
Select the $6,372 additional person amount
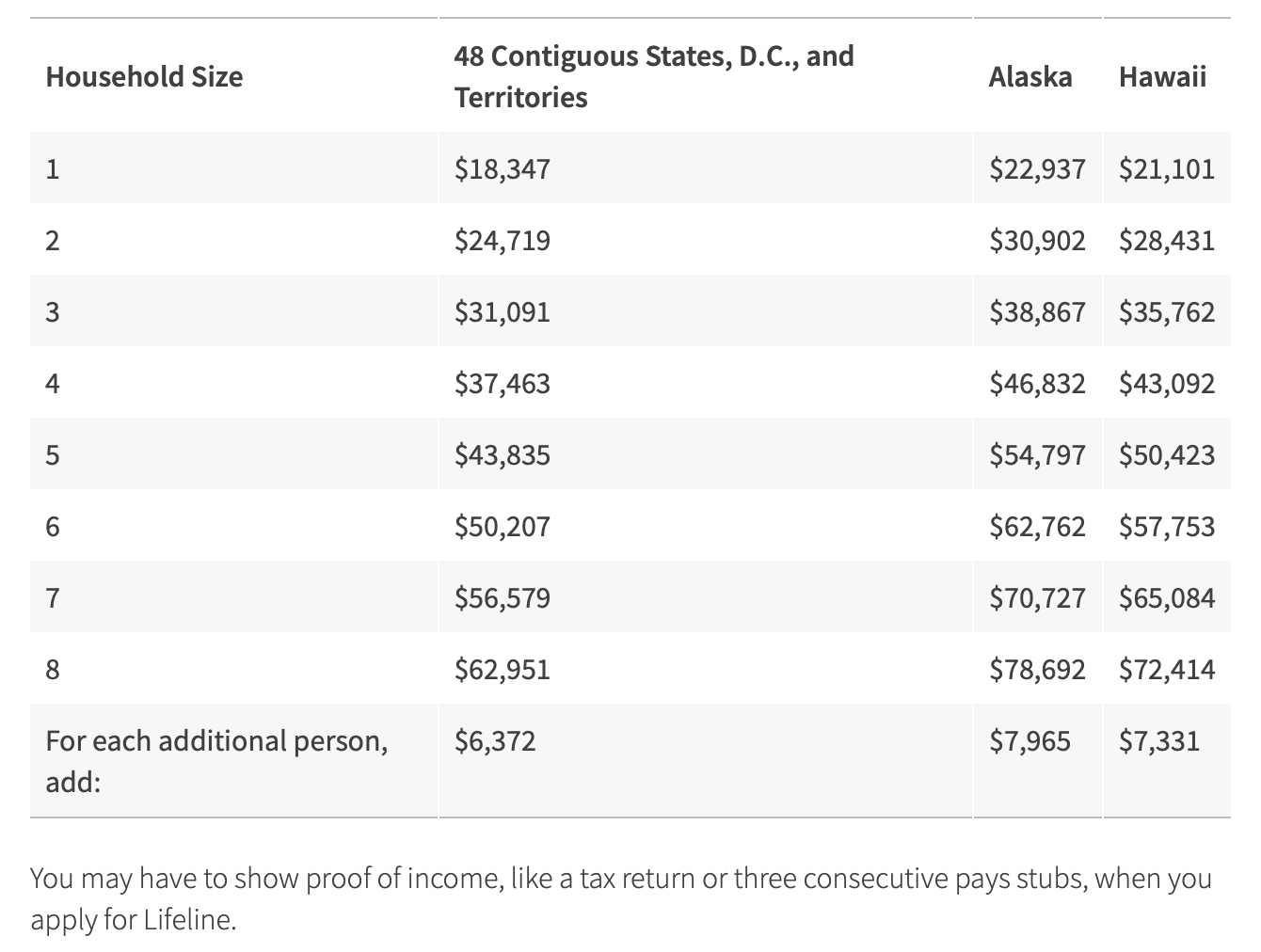pos(495,740)
